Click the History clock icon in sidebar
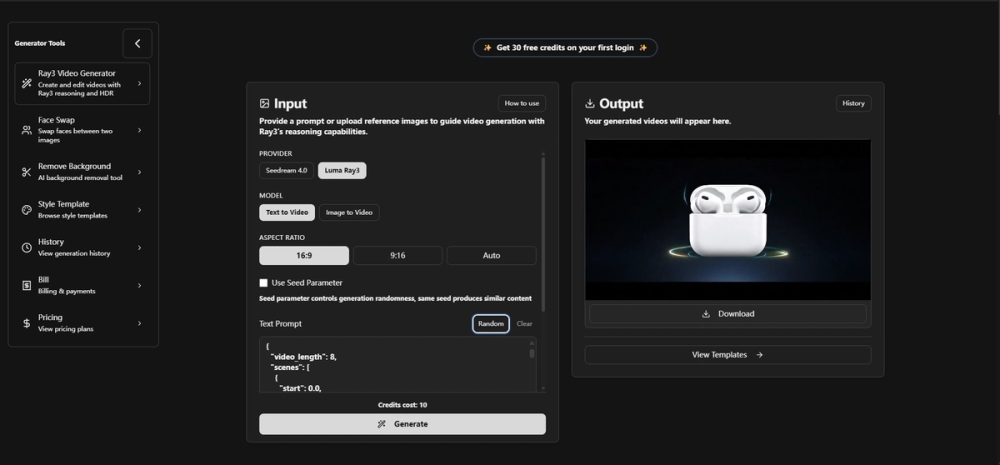This screenshot has width=1000, height=465. coord(27,247)
